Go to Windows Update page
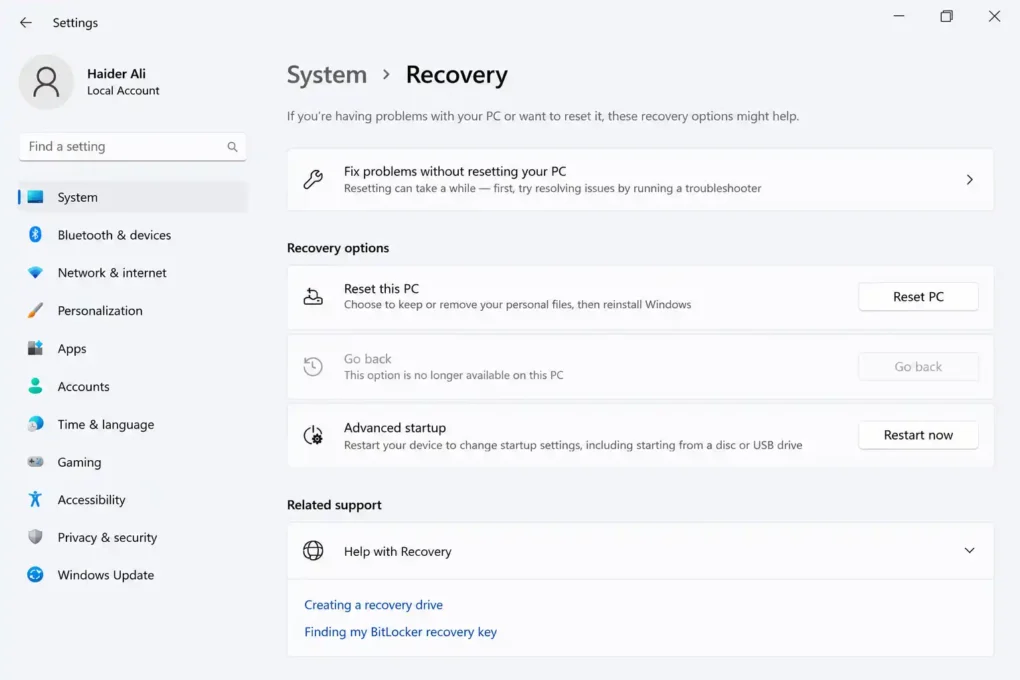The height and width of the screenshot is (680, 1020). [133, 575]
